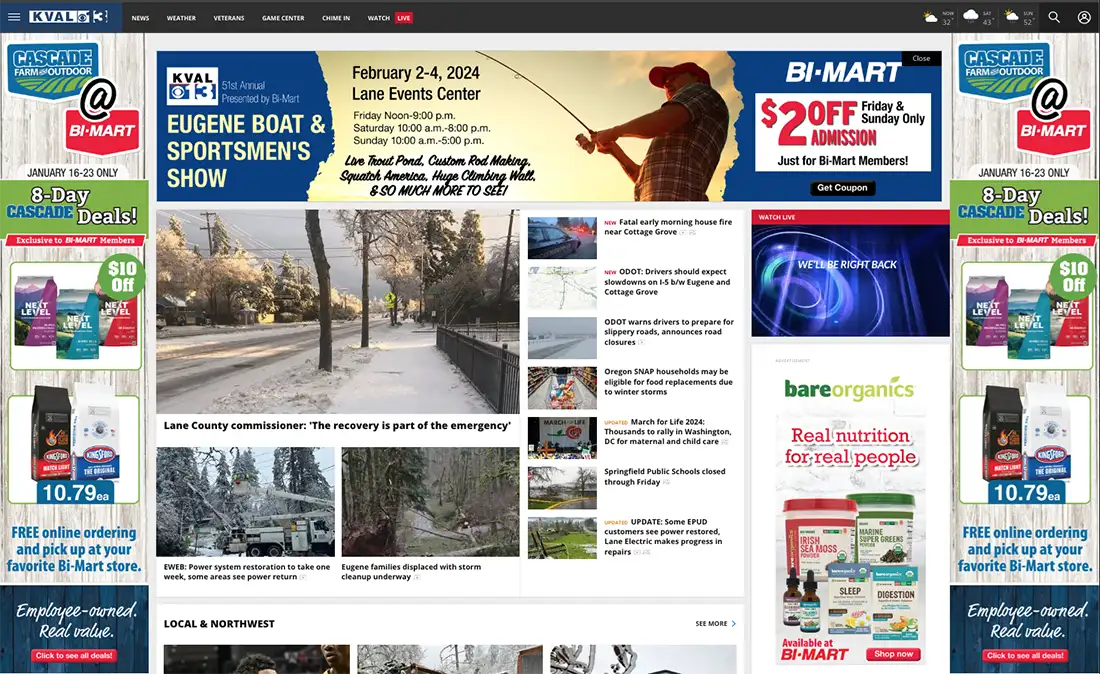Open March for Life 2024 story

[667, 431]
